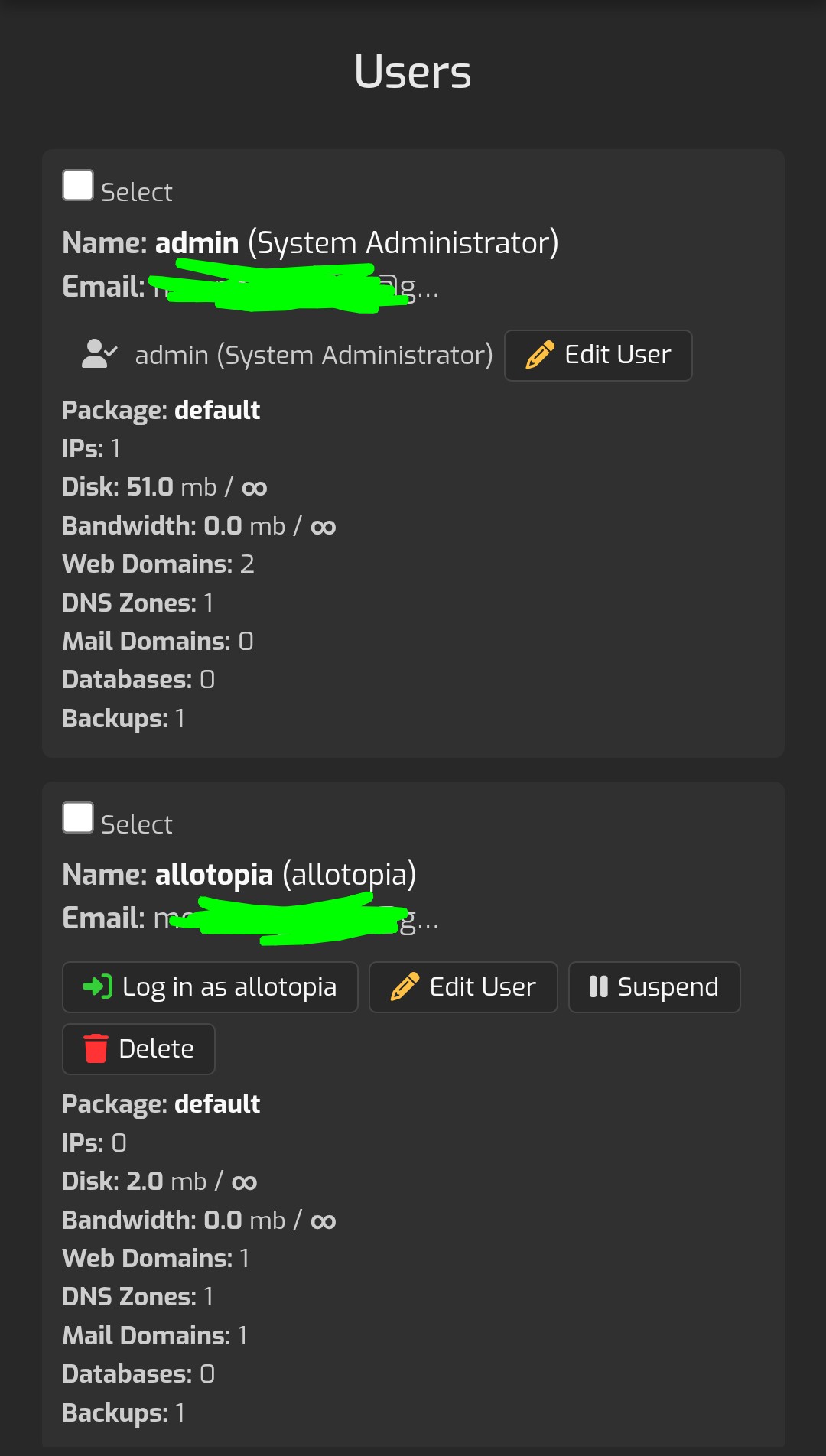The height and width of the screenshot is (1456, 826).
Task: Check the Select box for admin user
Action: click(x=78, y=186)
